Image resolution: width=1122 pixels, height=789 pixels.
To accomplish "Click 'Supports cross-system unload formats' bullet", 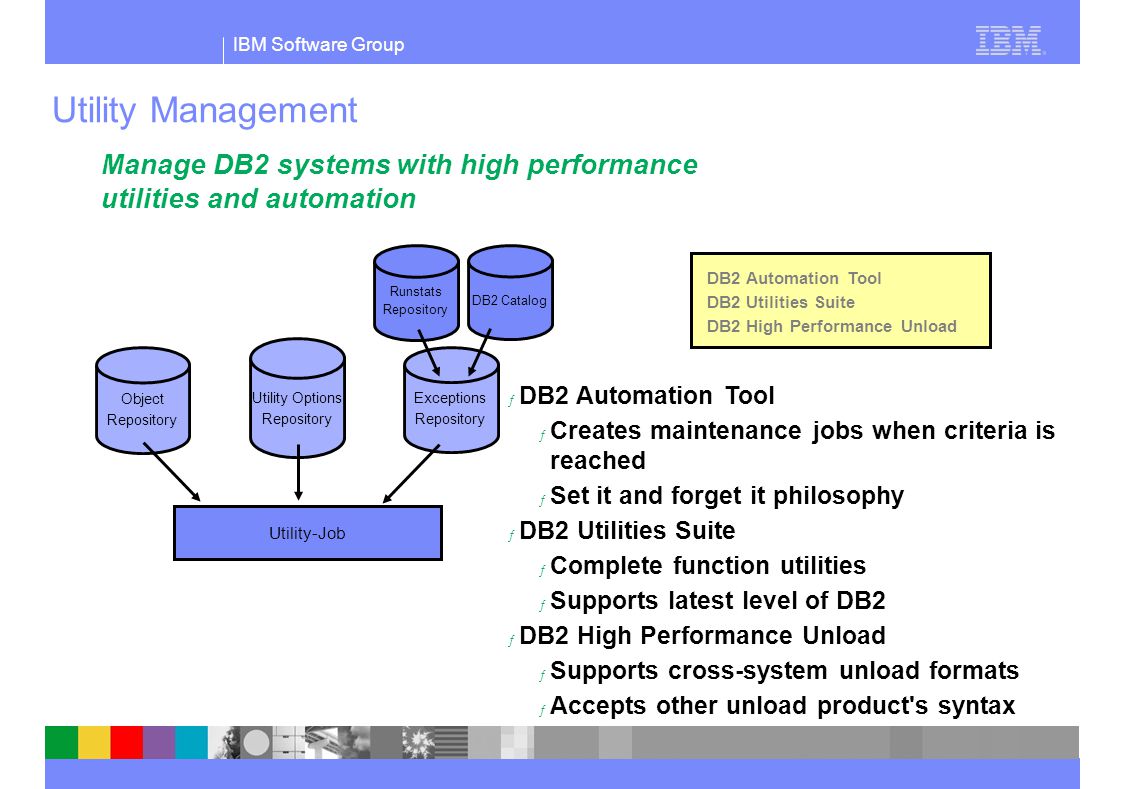I will coord(784,670).
